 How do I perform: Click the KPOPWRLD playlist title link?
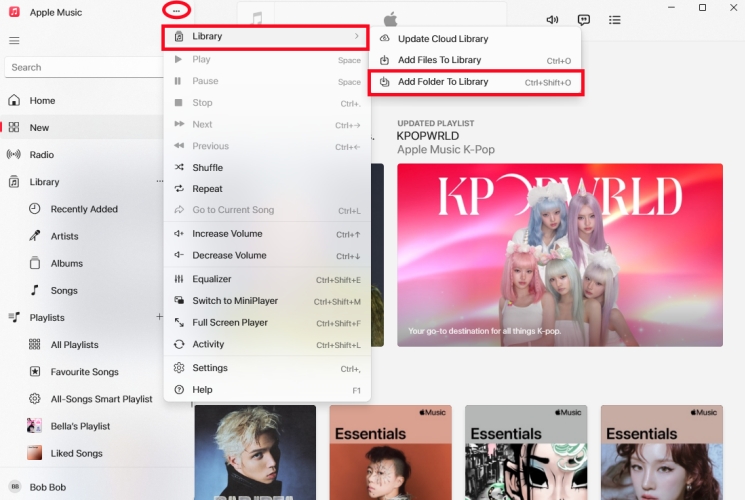428,136
